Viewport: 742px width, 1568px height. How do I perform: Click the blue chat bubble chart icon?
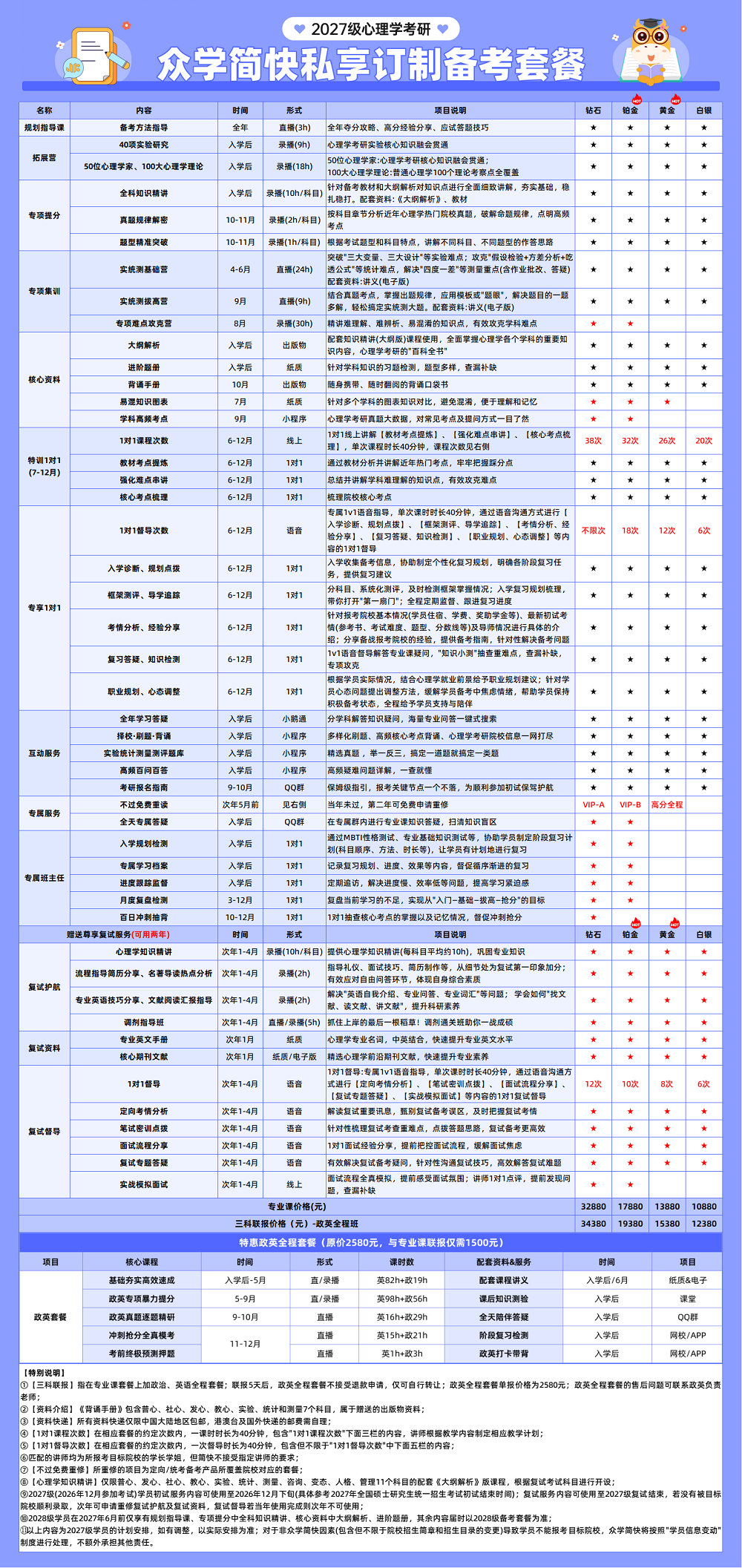[x=73, y=68]
